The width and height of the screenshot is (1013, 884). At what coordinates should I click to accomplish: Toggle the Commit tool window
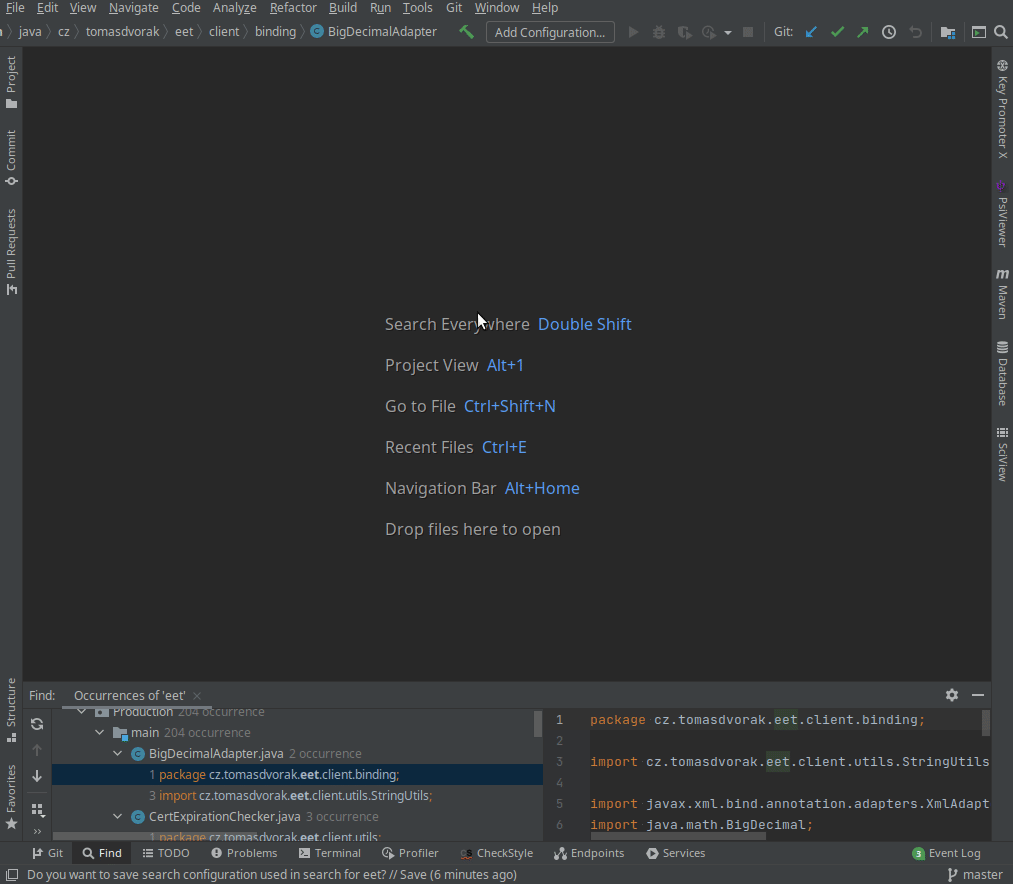pos(11,158)
